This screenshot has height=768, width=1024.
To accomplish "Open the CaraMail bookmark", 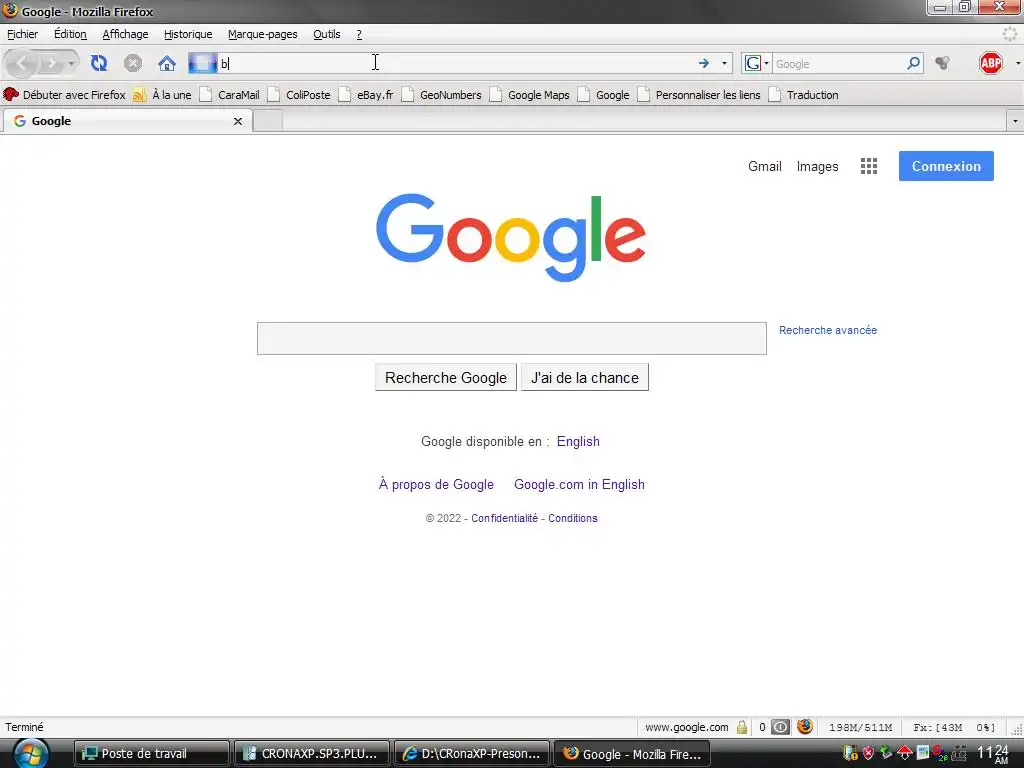I will point(230,95).
